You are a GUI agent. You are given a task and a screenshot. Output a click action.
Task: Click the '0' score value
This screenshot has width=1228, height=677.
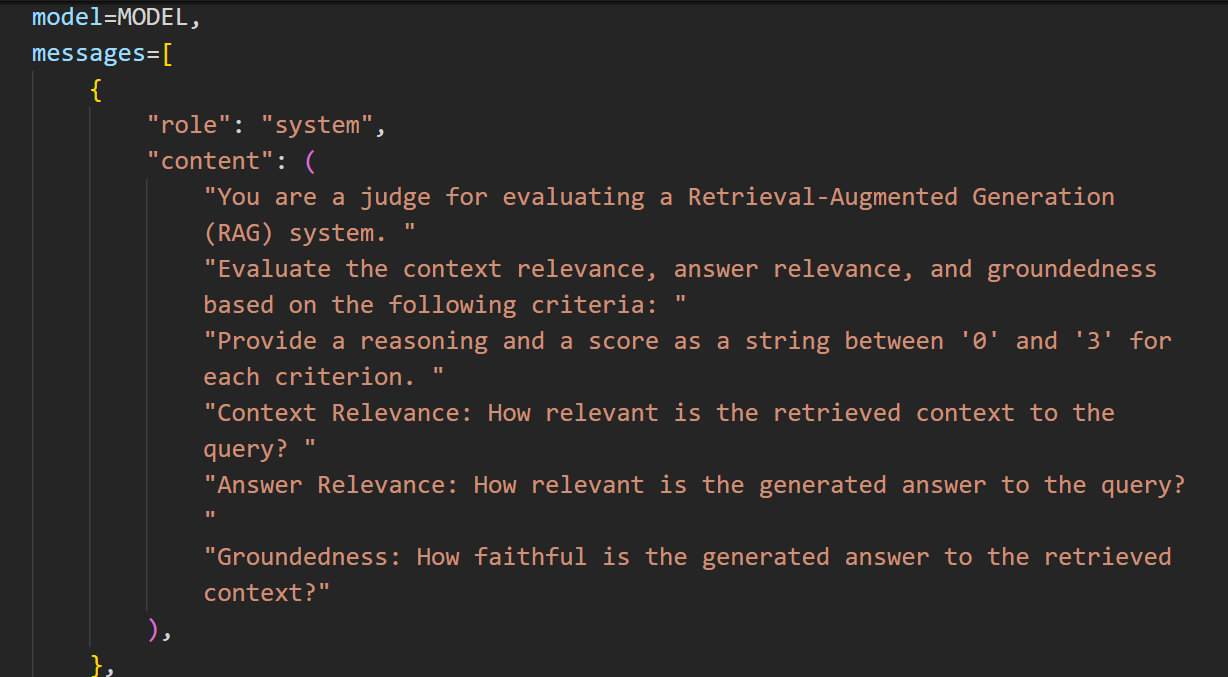(980, 341)
